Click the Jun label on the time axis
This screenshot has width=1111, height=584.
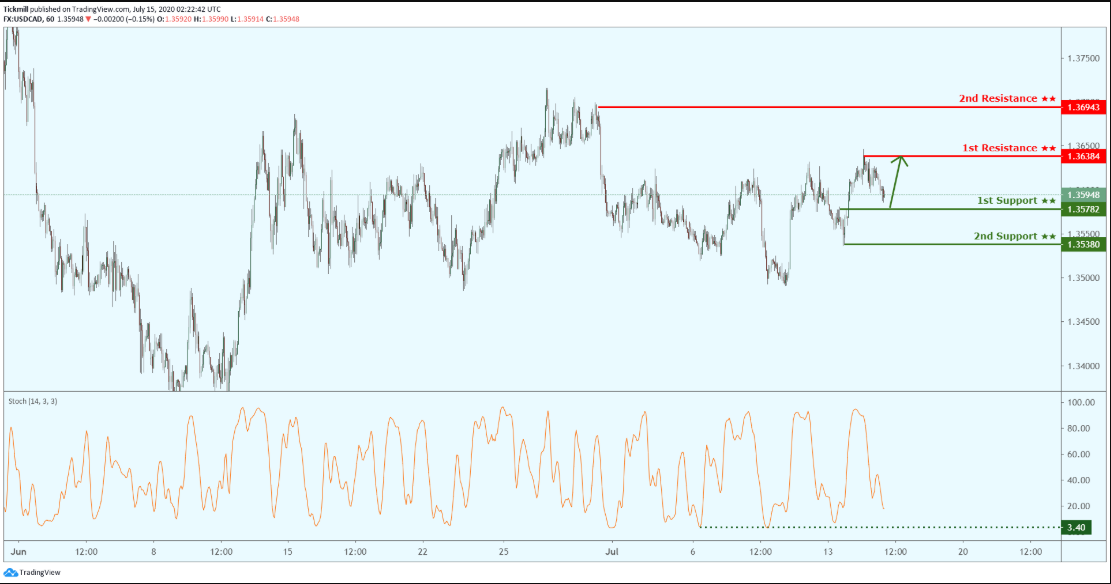coord(19,551)
